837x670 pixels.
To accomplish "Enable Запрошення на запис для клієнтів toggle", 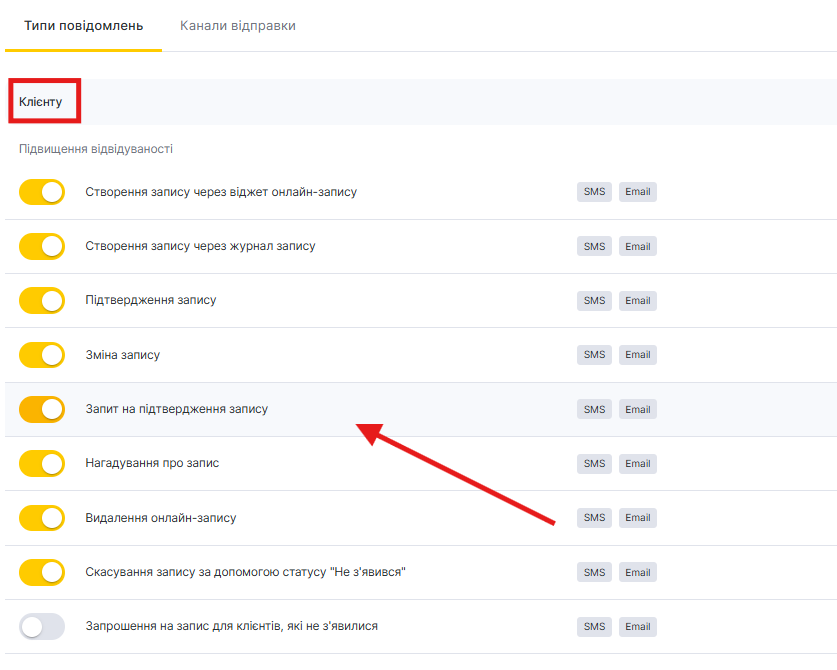I will 42,626.
